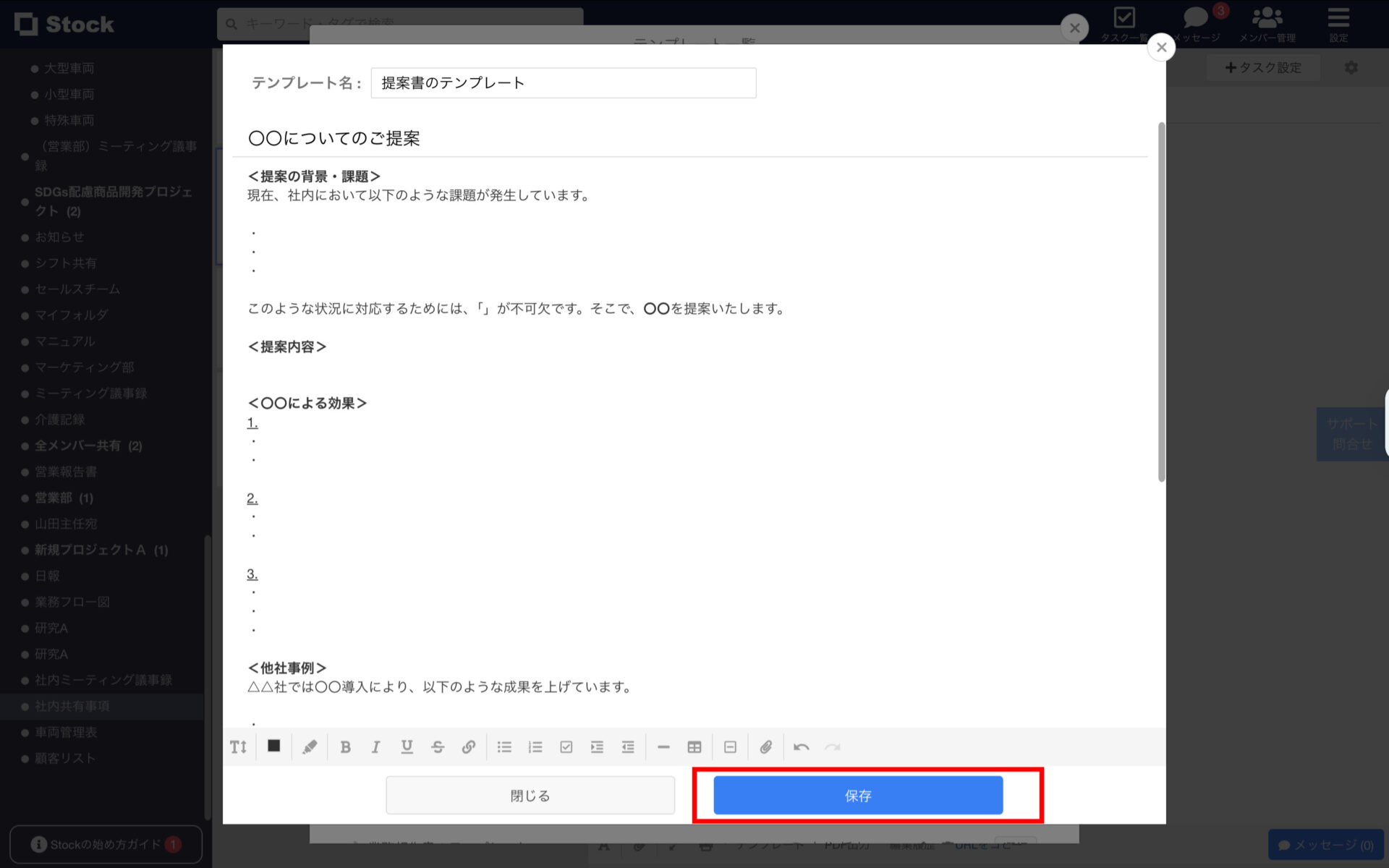Image resolution: width=1389 pixels, height=868 pixels.
Task: Insert a hyperlink in the template
Action: point(469,746)
